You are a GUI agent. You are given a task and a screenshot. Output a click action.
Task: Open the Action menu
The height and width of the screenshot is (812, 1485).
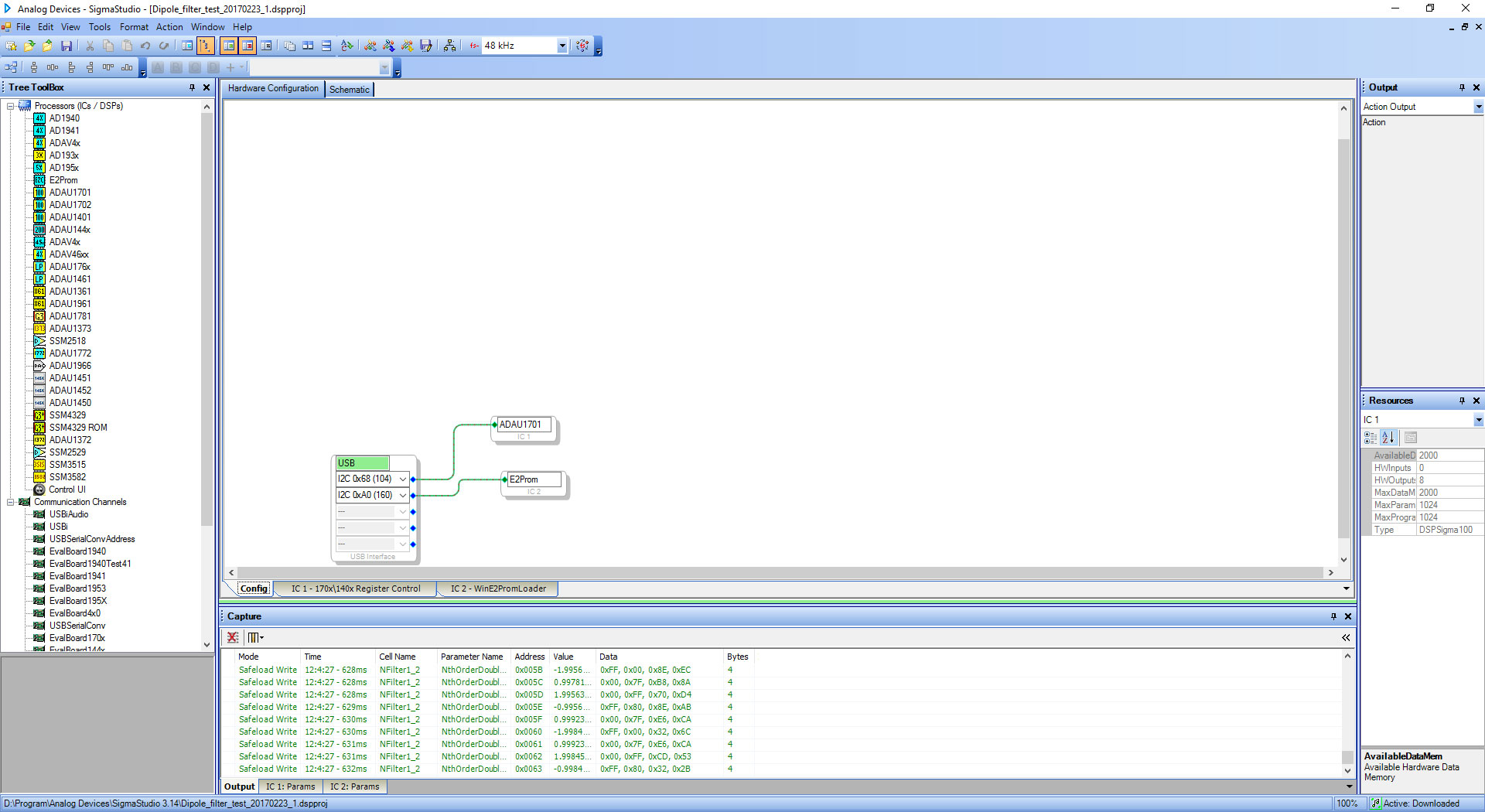coord(169,26)
